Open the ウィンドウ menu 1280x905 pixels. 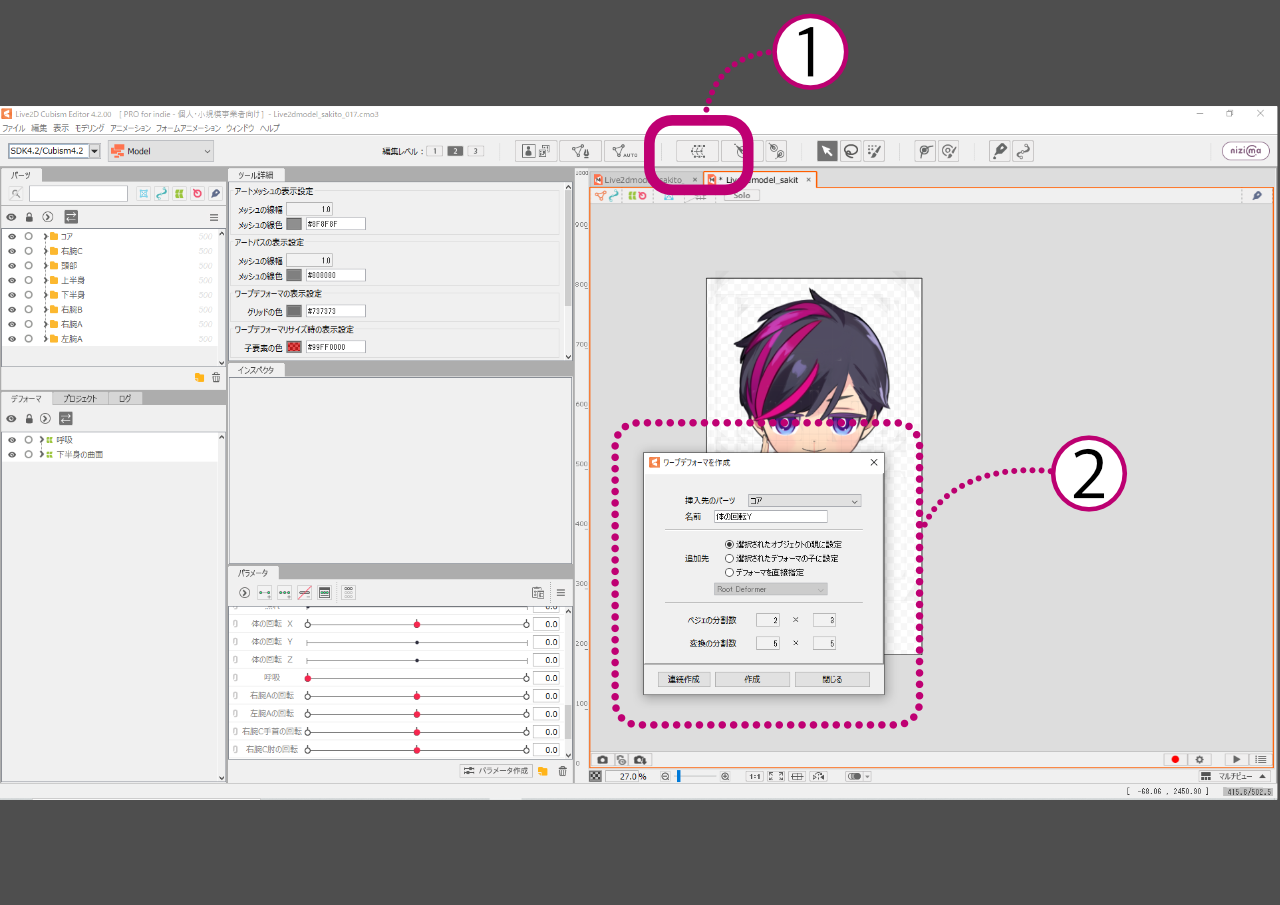239,128
